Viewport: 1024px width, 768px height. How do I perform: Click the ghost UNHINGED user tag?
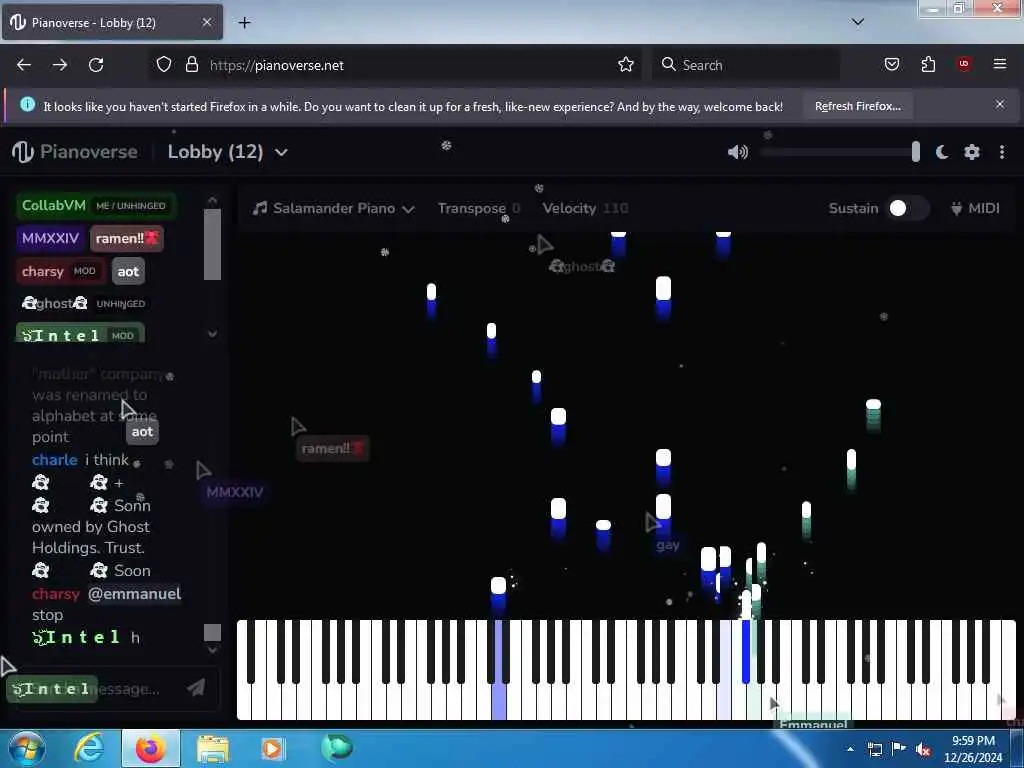pos(84,303)
